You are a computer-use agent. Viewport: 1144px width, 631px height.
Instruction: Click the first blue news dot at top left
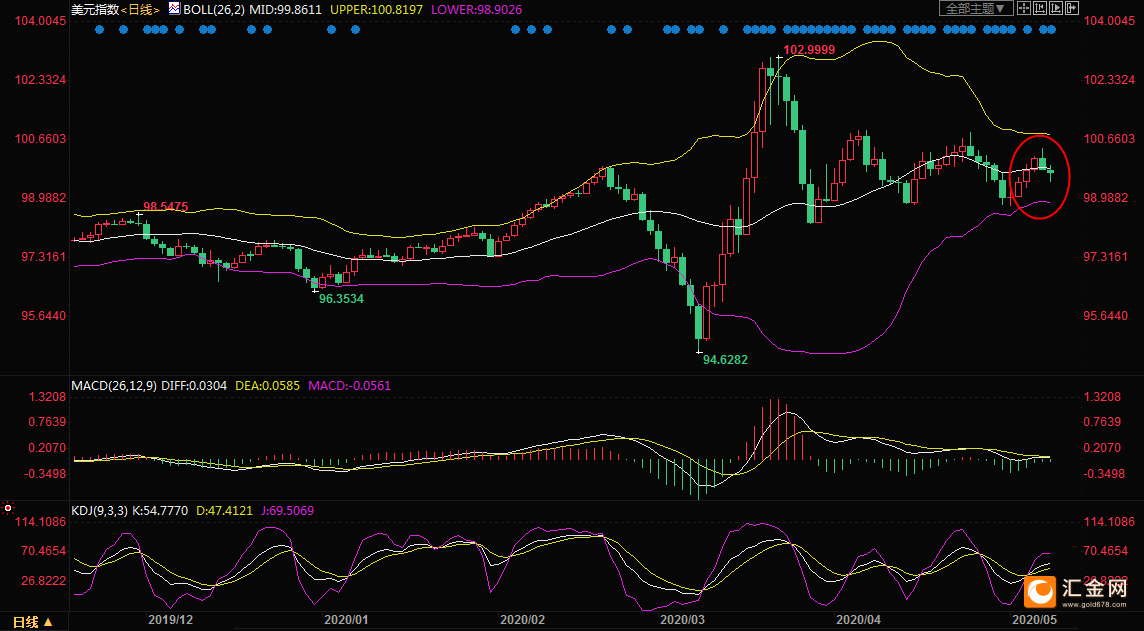pyautogui.click(x=100, y=30)
